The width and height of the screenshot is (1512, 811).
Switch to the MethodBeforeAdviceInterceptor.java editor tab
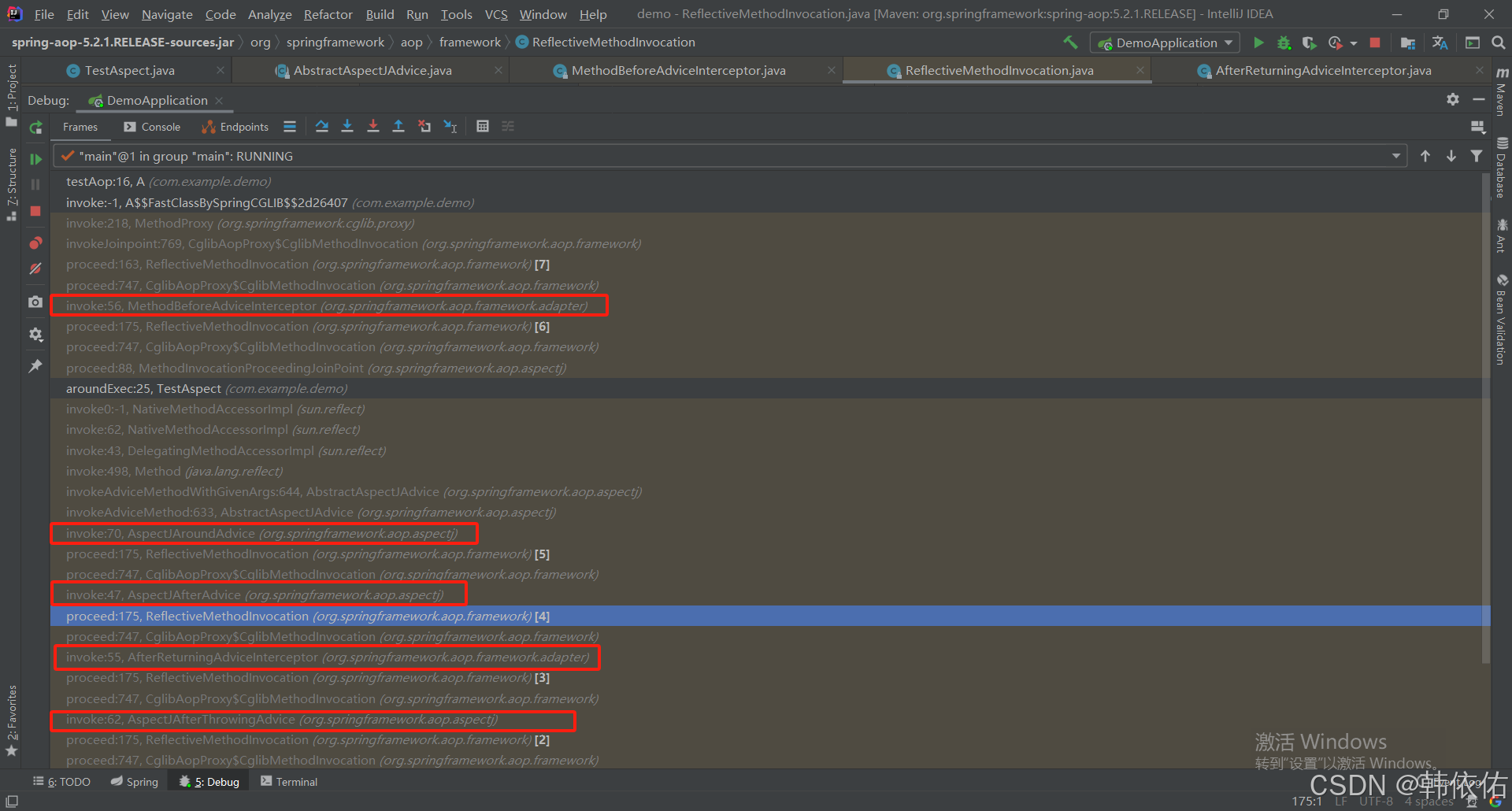tap(678, 71)
